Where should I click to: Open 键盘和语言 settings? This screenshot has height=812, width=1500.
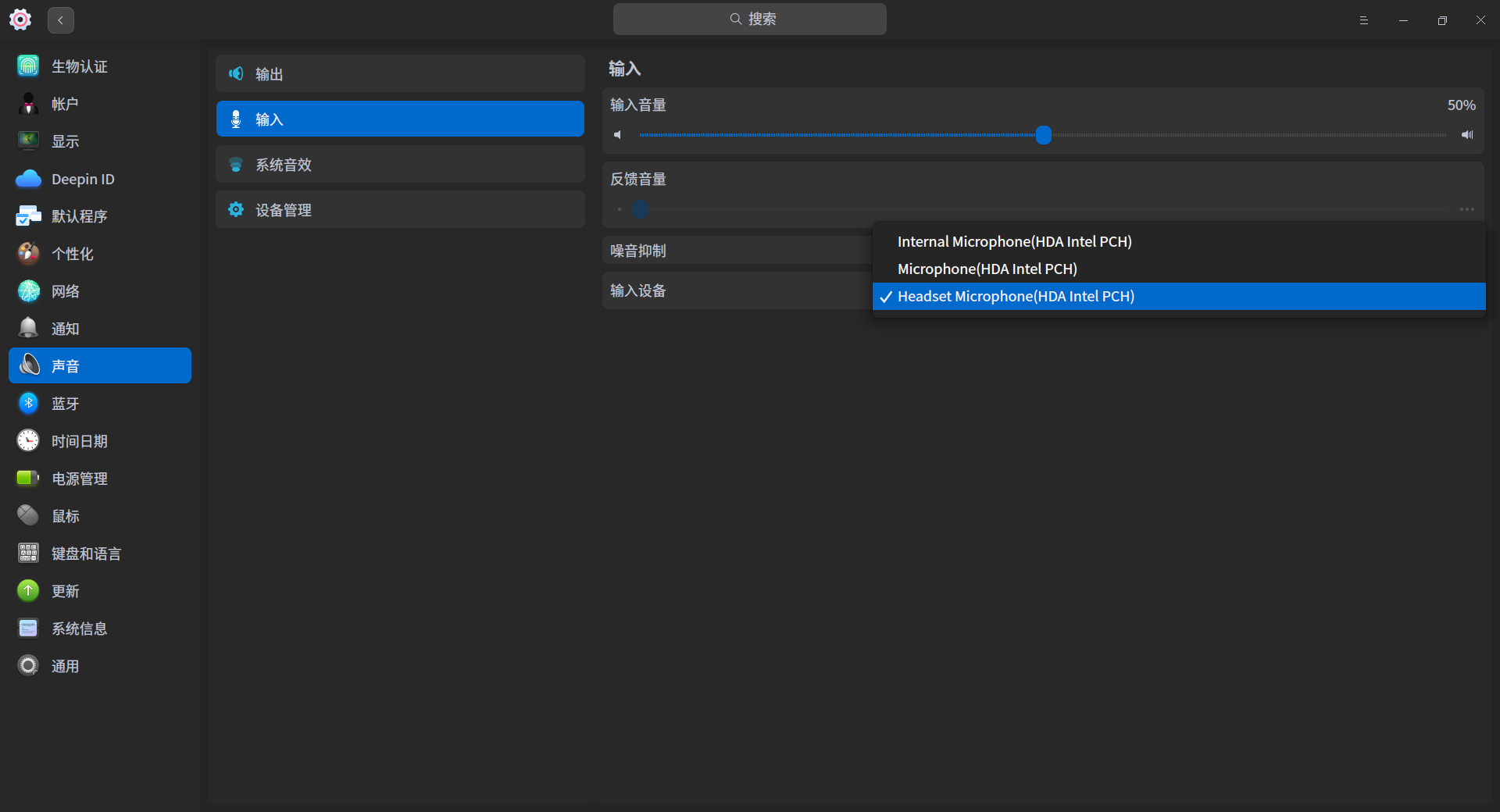(x=100, y=554)
